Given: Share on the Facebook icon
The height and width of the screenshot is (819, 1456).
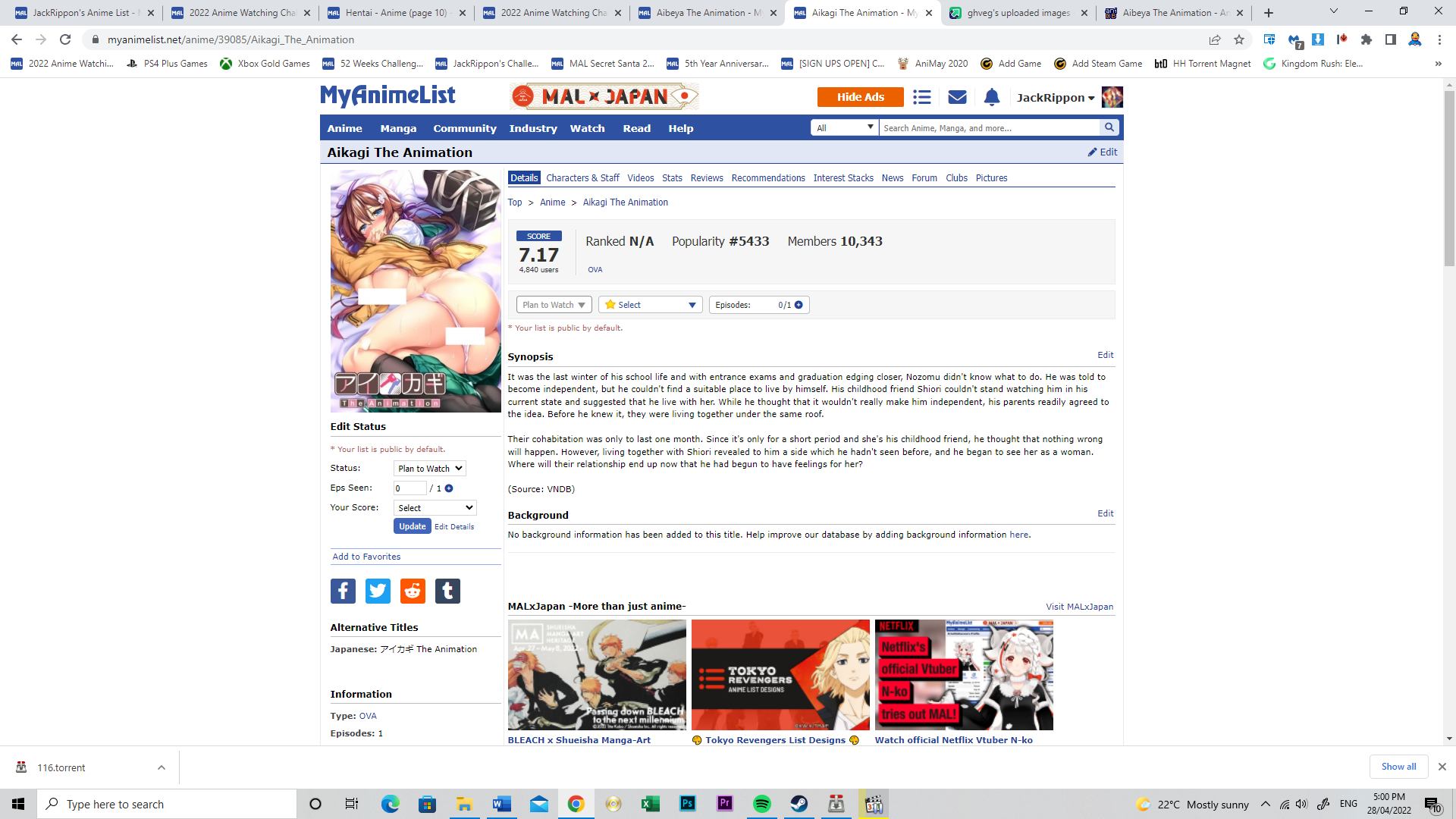Looking at the screenshot, I should [x=343, y=591].
